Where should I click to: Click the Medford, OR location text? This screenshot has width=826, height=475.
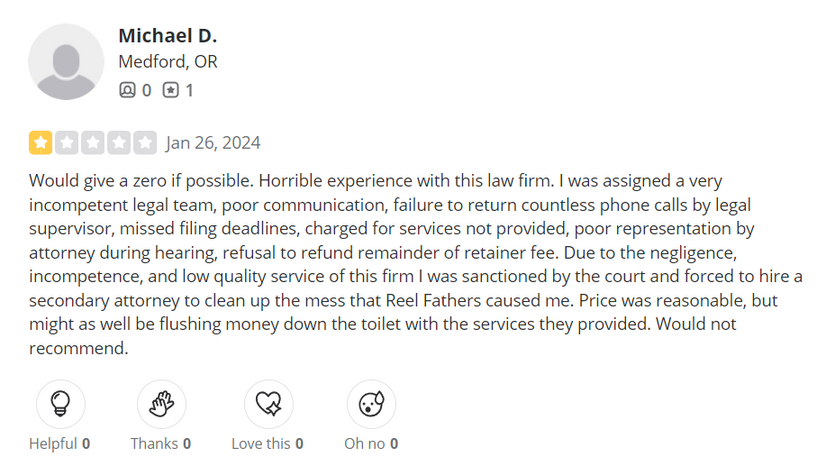[168, 62]
